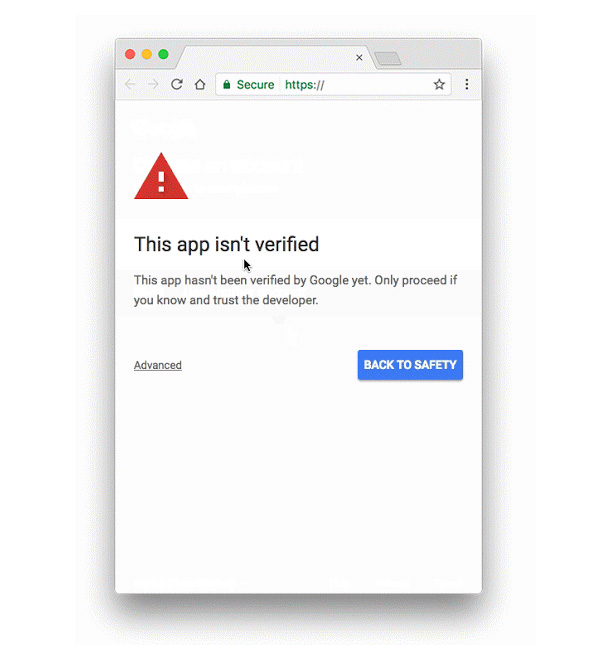Bookmark this page with the star
Viewport: 590px width, 645px height.
pos(439,84)
